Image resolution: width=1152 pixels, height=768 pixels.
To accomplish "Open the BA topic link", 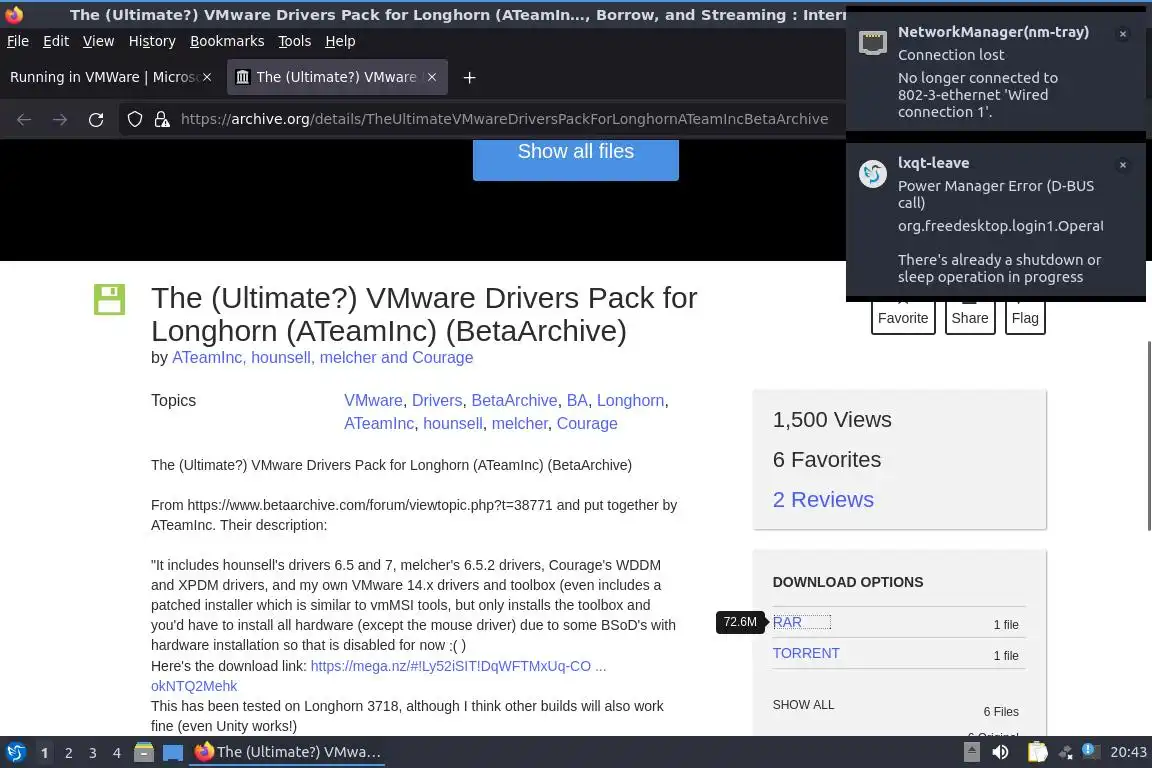I will coord(577,401).
